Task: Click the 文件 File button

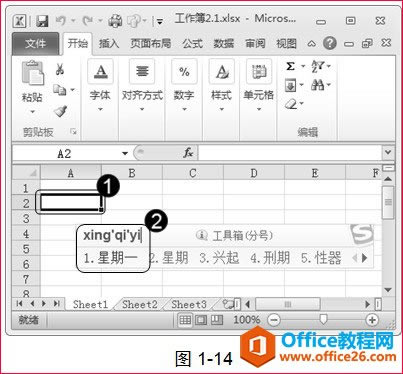Action: pyautogui.click(x=35, y=43)
